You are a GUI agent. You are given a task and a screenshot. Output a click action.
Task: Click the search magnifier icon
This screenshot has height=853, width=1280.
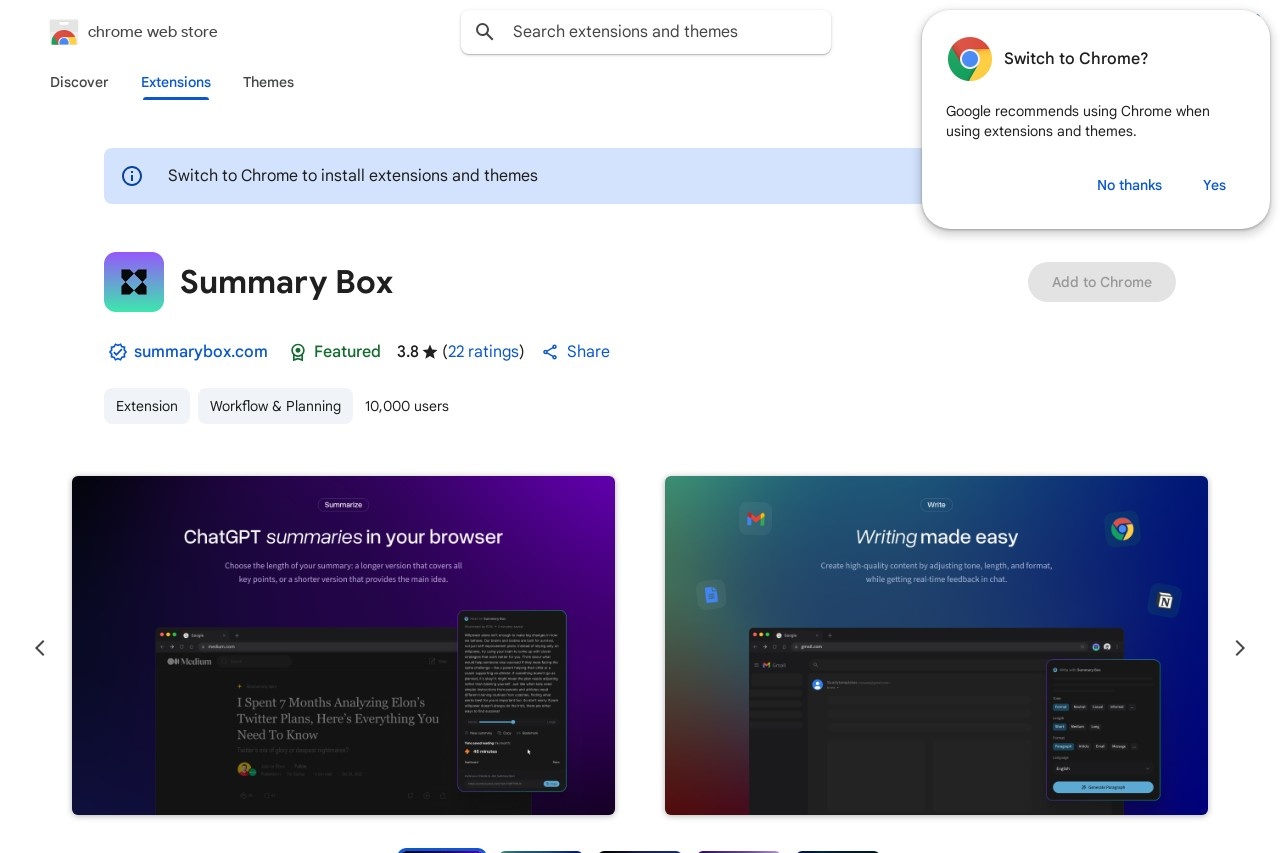coord(485,32)
